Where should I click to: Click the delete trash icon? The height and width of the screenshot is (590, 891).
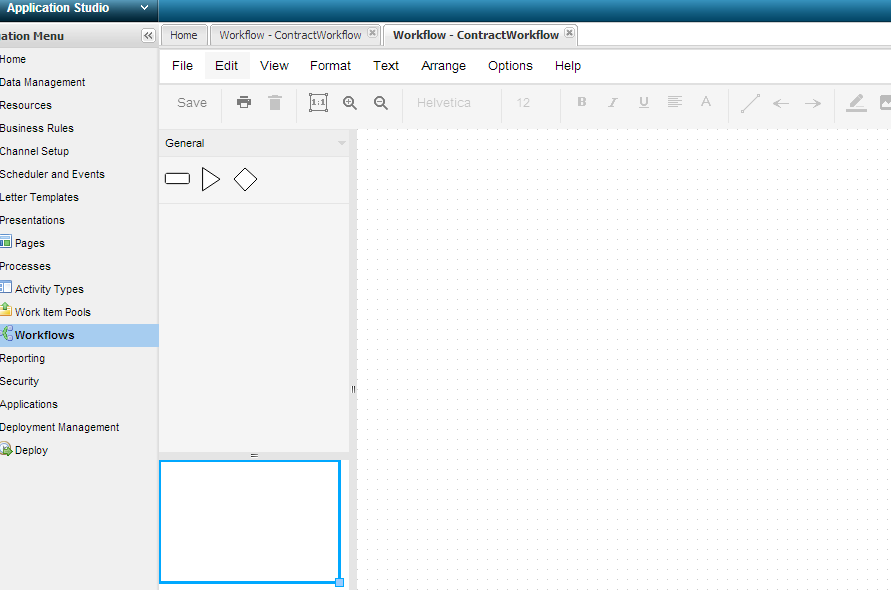point(275,102)
